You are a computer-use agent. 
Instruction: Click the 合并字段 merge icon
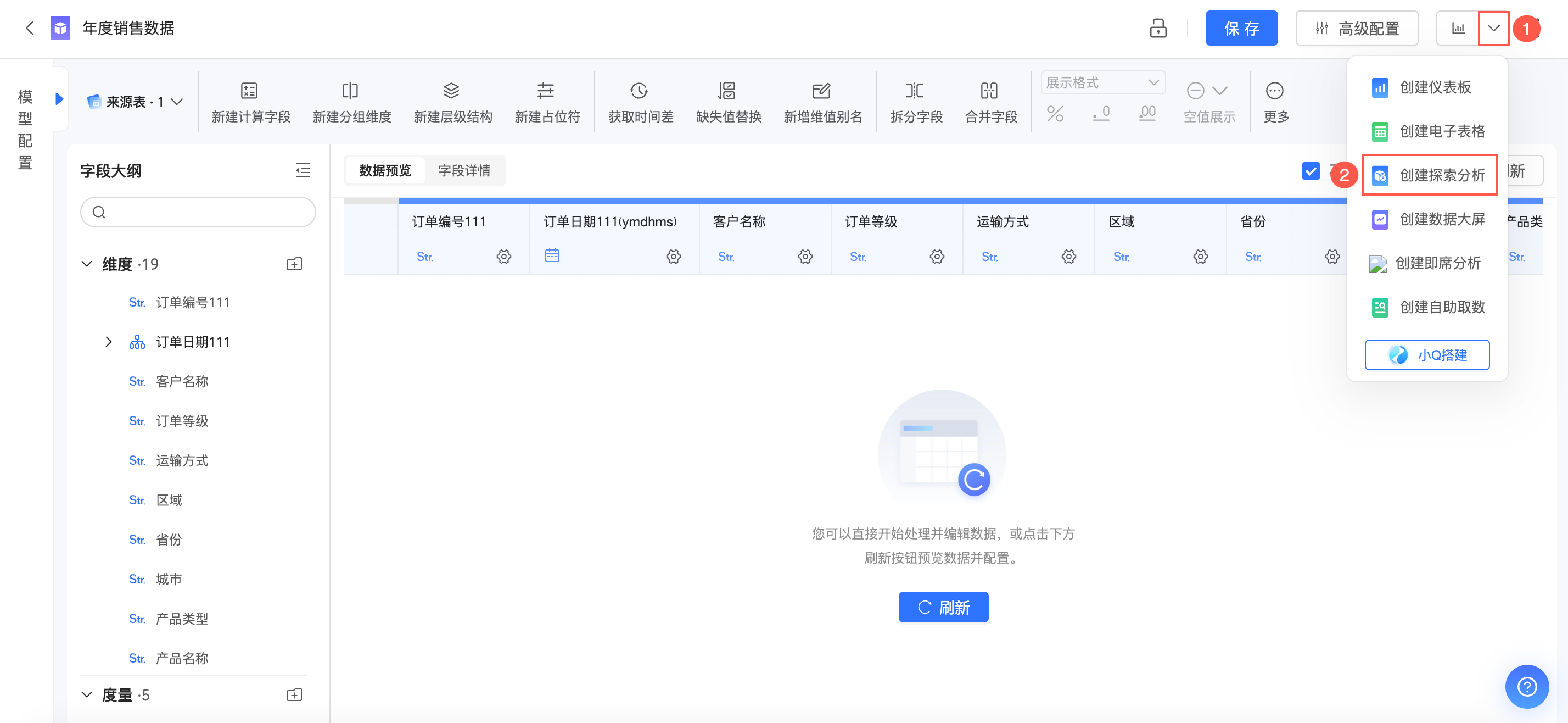coord(989,91)
